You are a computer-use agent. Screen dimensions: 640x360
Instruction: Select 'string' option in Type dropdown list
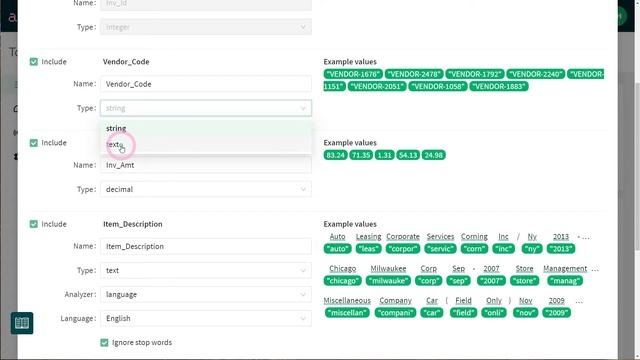206,128
